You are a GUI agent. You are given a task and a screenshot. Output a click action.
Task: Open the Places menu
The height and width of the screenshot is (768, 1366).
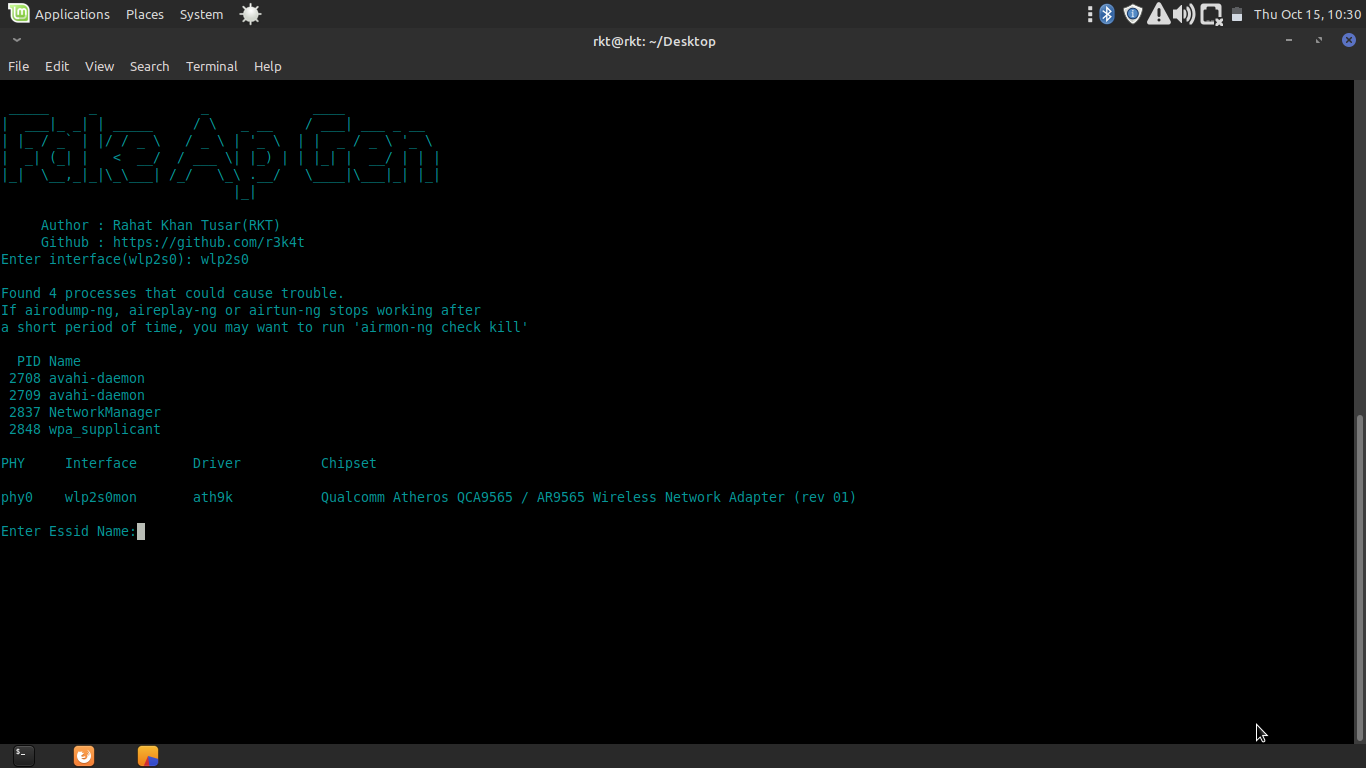[144, 14]
